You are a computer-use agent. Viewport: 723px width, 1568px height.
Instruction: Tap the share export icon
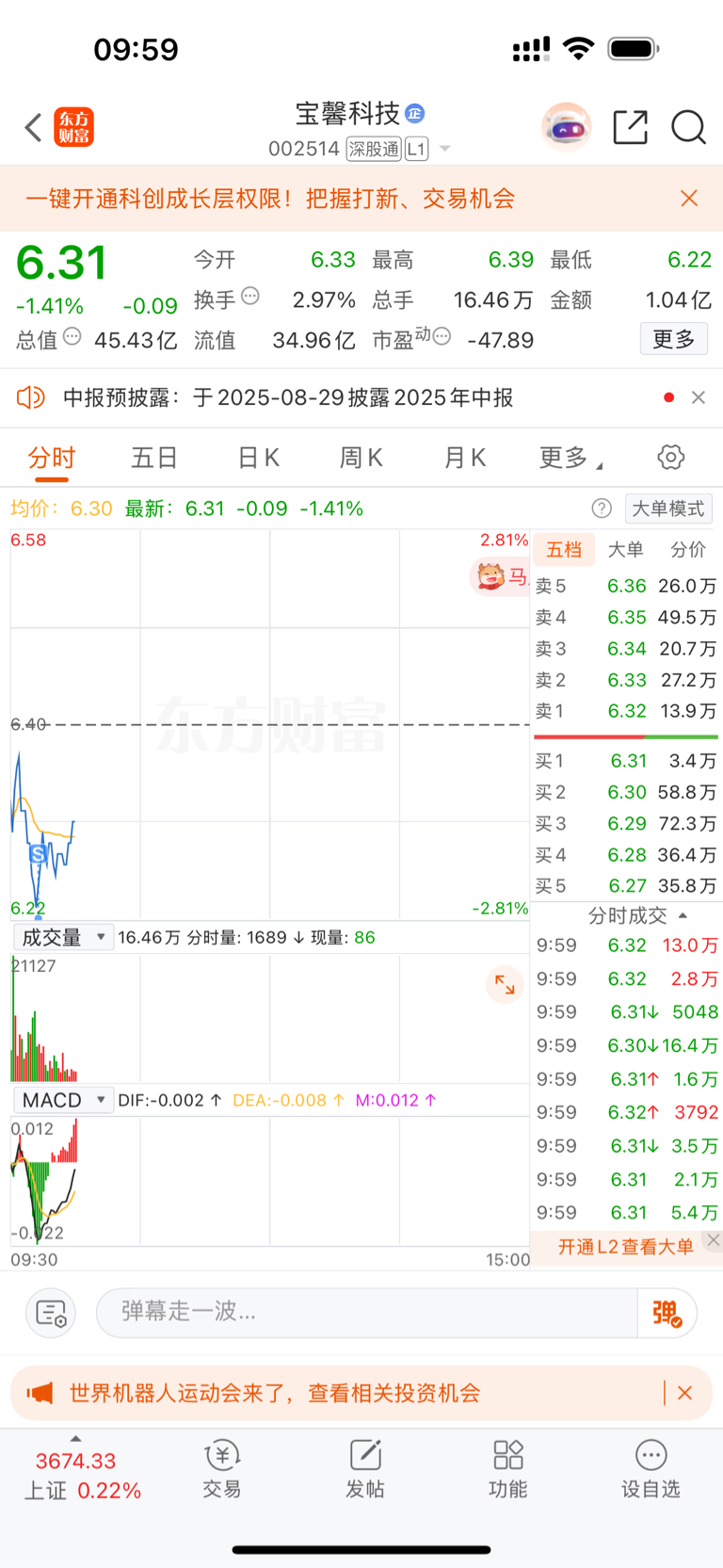(630, 127)
